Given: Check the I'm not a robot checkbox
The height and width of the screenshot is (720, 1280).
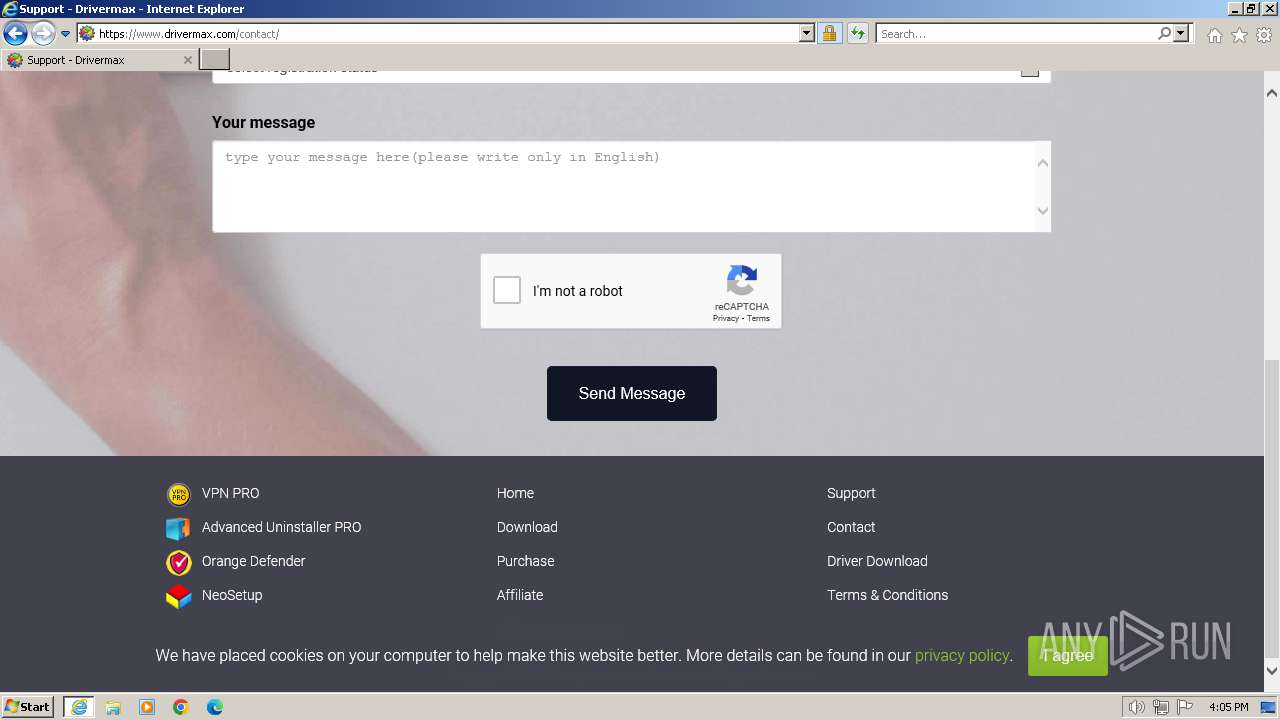Looking at the screenshot, I should point(507,291).
